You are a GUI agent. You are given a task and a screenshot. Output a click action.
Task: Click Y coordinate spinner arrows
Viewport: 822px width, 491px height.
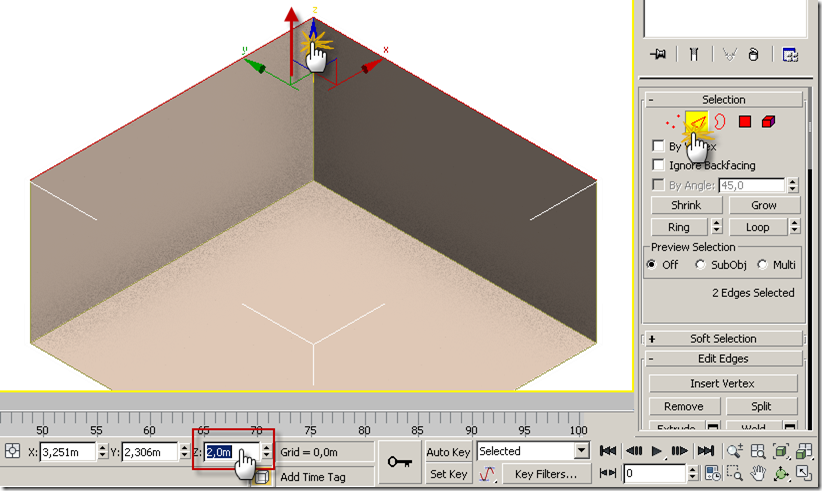(x=184, y=451)
